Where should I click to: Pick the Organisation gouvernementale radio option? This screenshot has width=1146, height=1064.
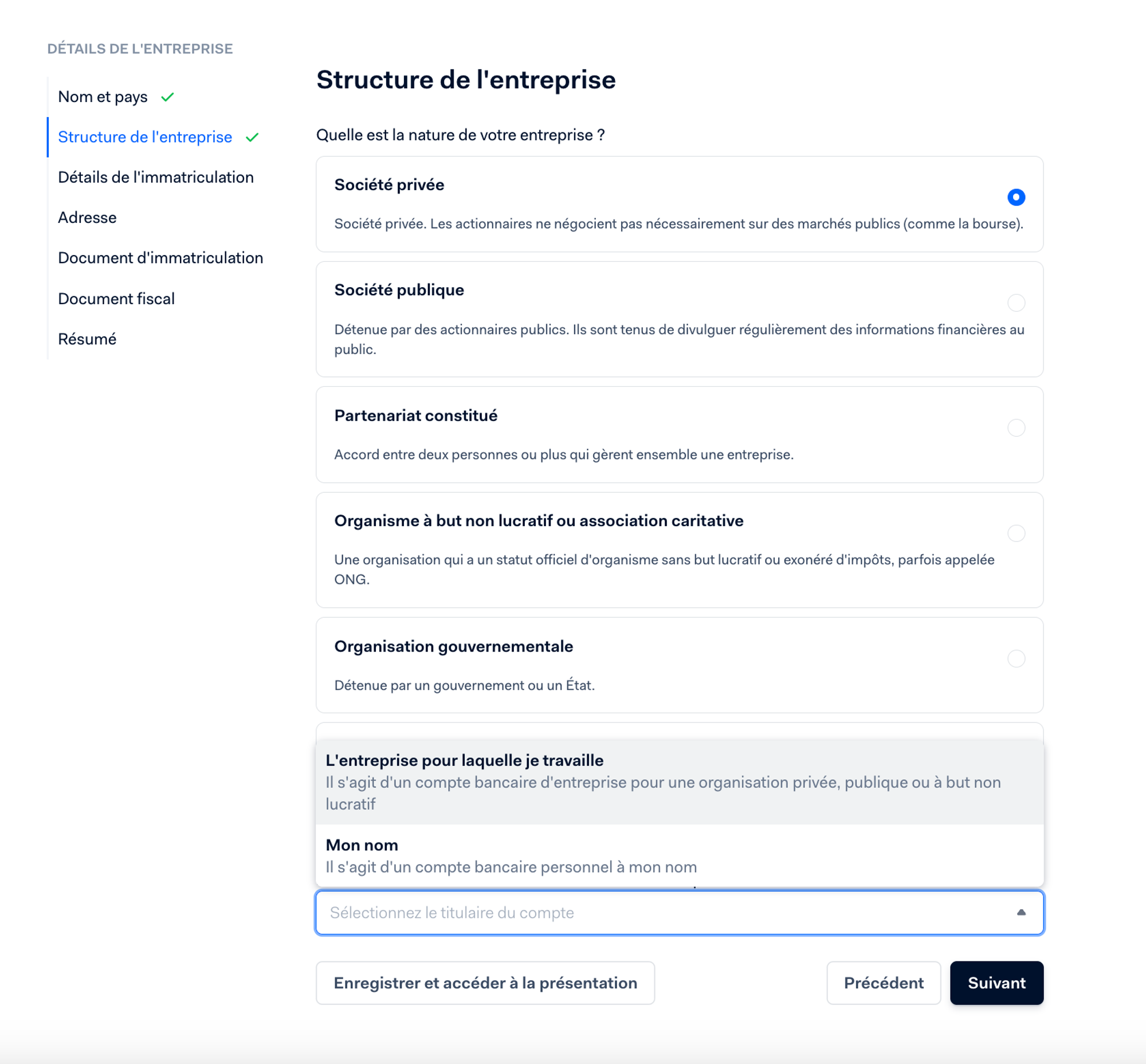click(x=1016, y=658)
